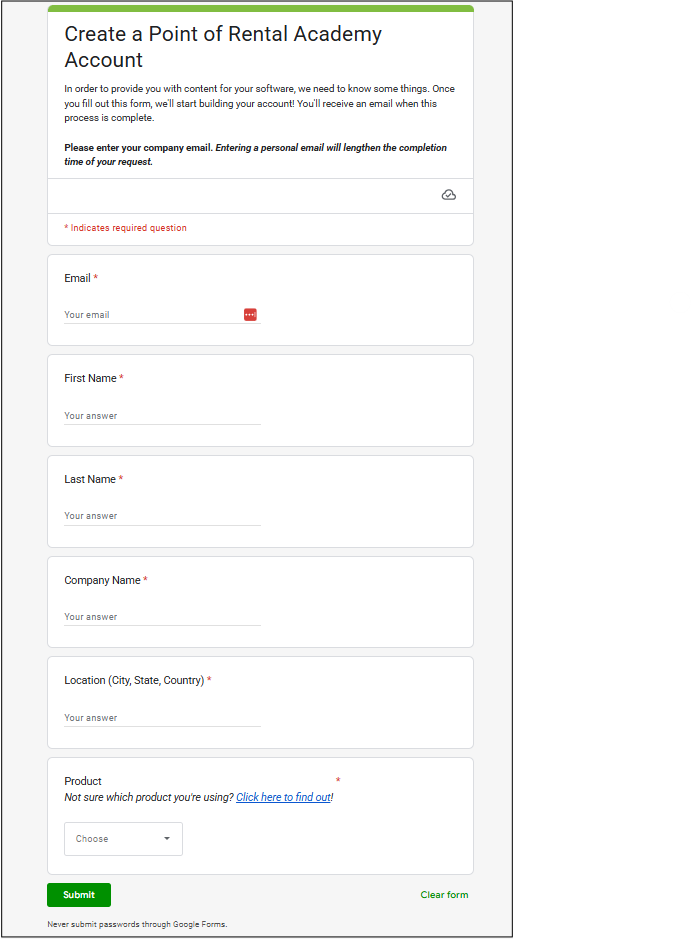Image resolution: width=691 pixels, height=939 pixels.
Task: Click the bold "Please enter your company email" note
Action: (138, 147)
